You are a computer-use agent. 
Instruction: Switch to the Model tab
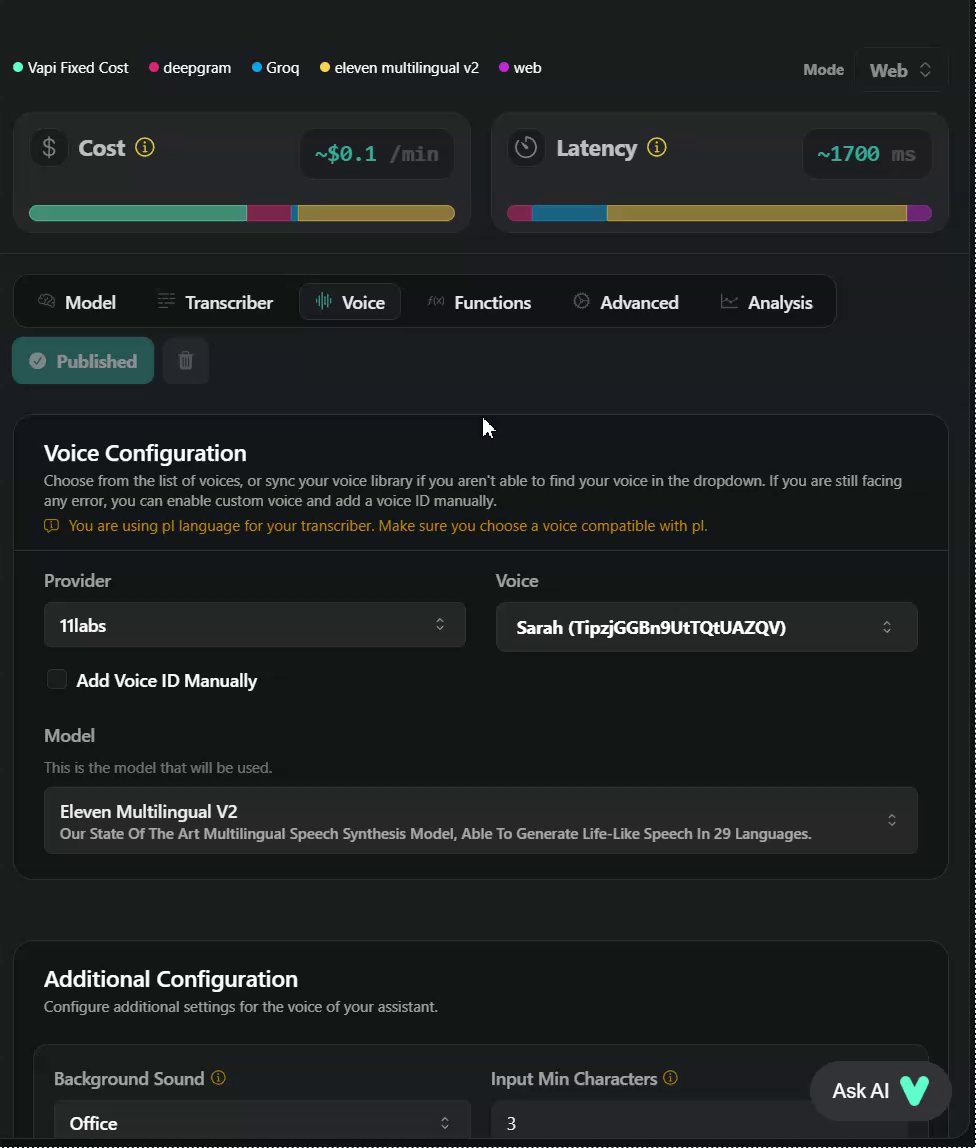click(77, 302)
